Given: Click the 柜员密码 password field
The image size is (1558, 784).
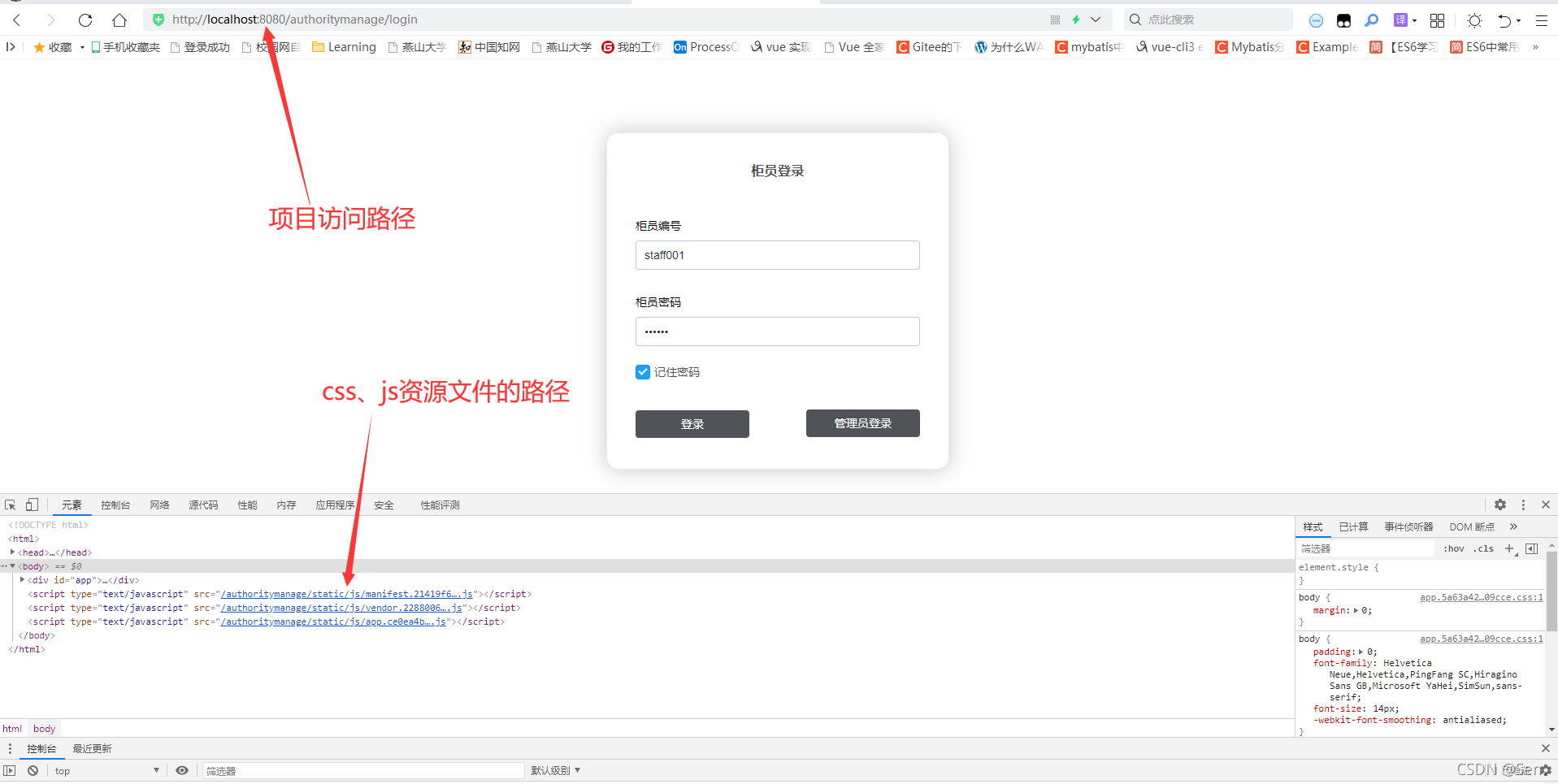Looking at the screenshot, I should pos(777,331).
